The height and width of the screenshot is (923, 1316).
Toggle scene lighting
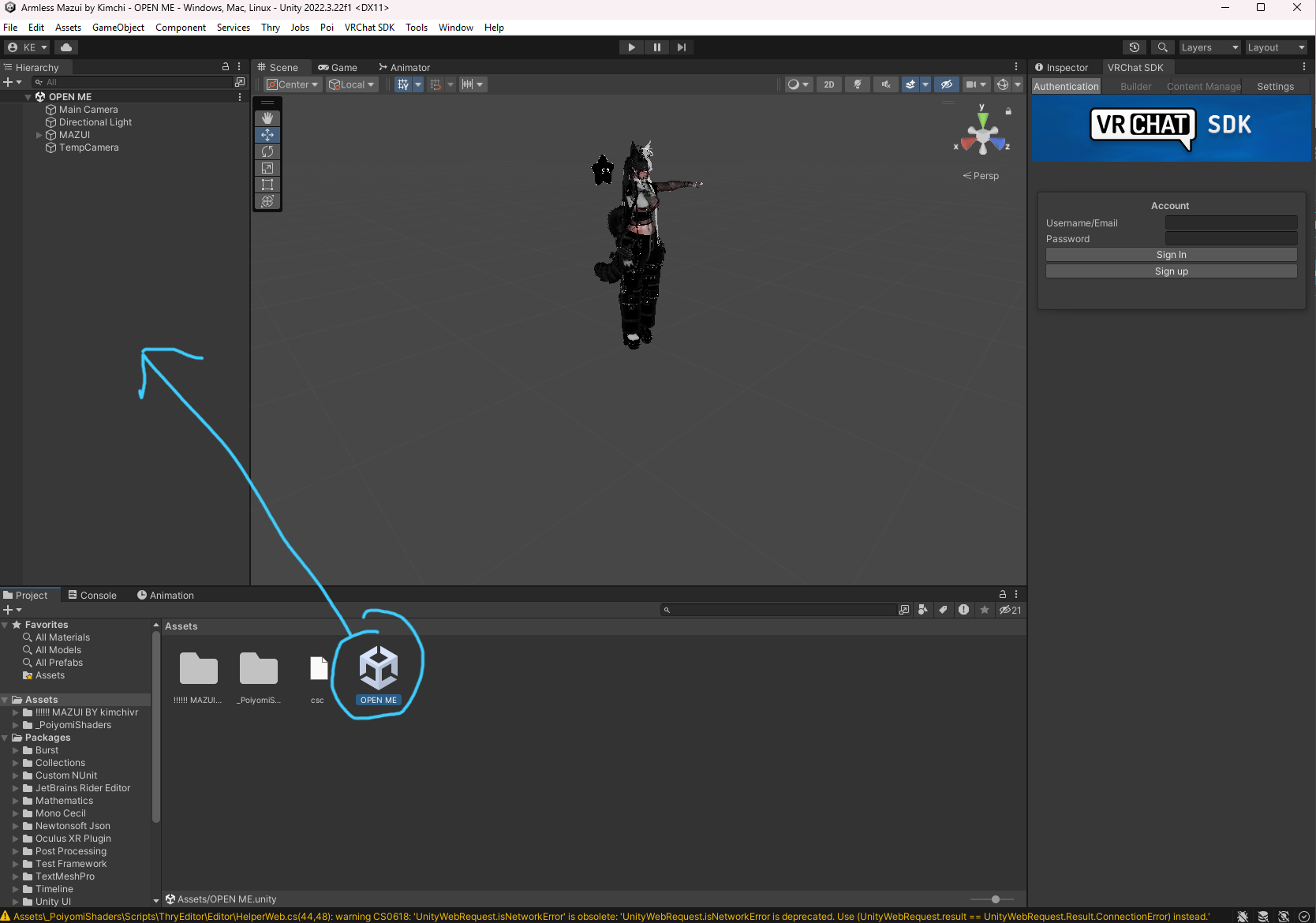858,84
